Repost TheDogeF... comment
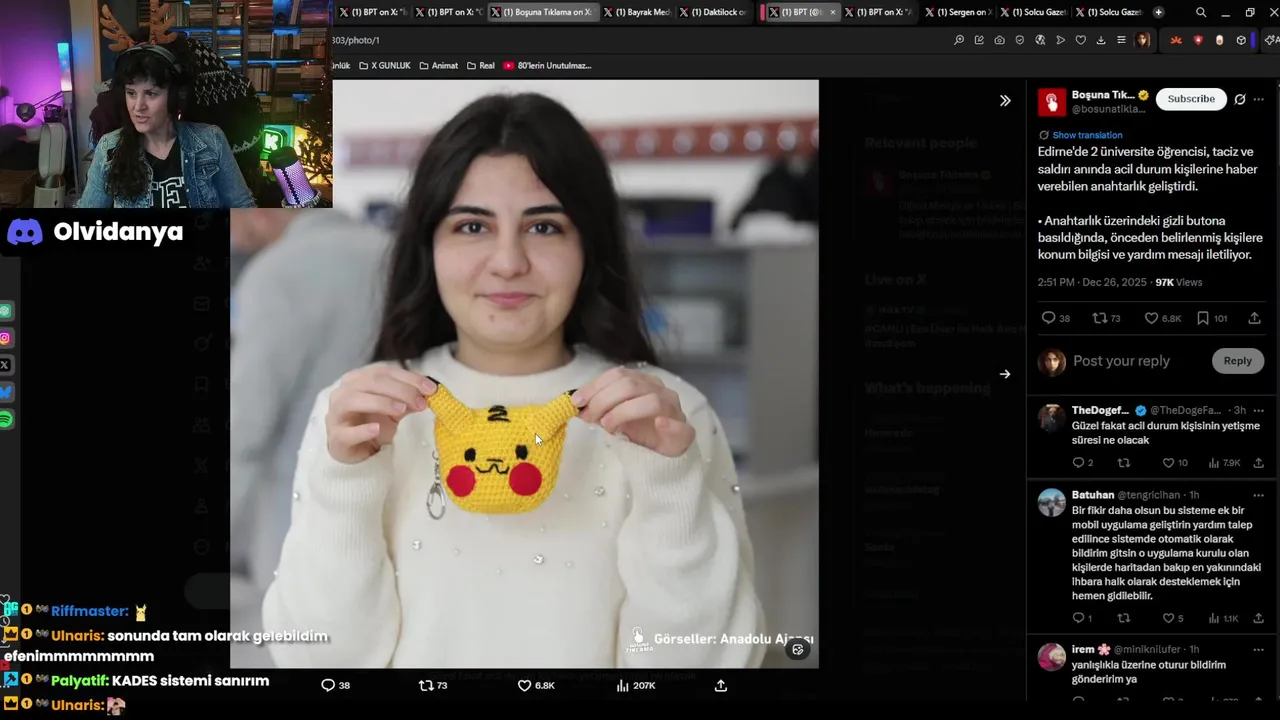The image size is (1280, 720). pyautogui.click(x=1123, y=463)
